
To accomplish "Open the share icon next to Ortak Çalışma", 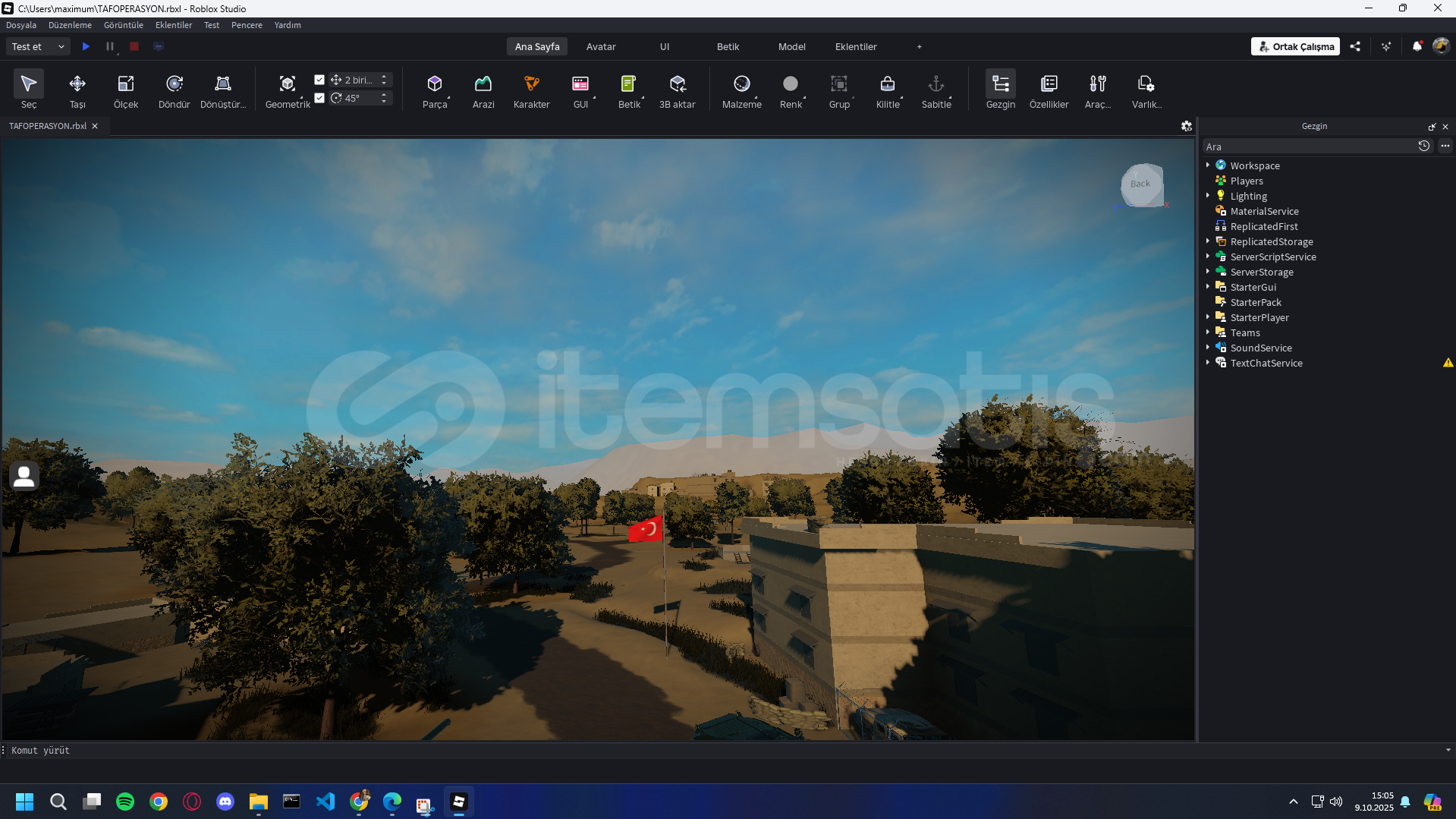I will [1355, 46].
